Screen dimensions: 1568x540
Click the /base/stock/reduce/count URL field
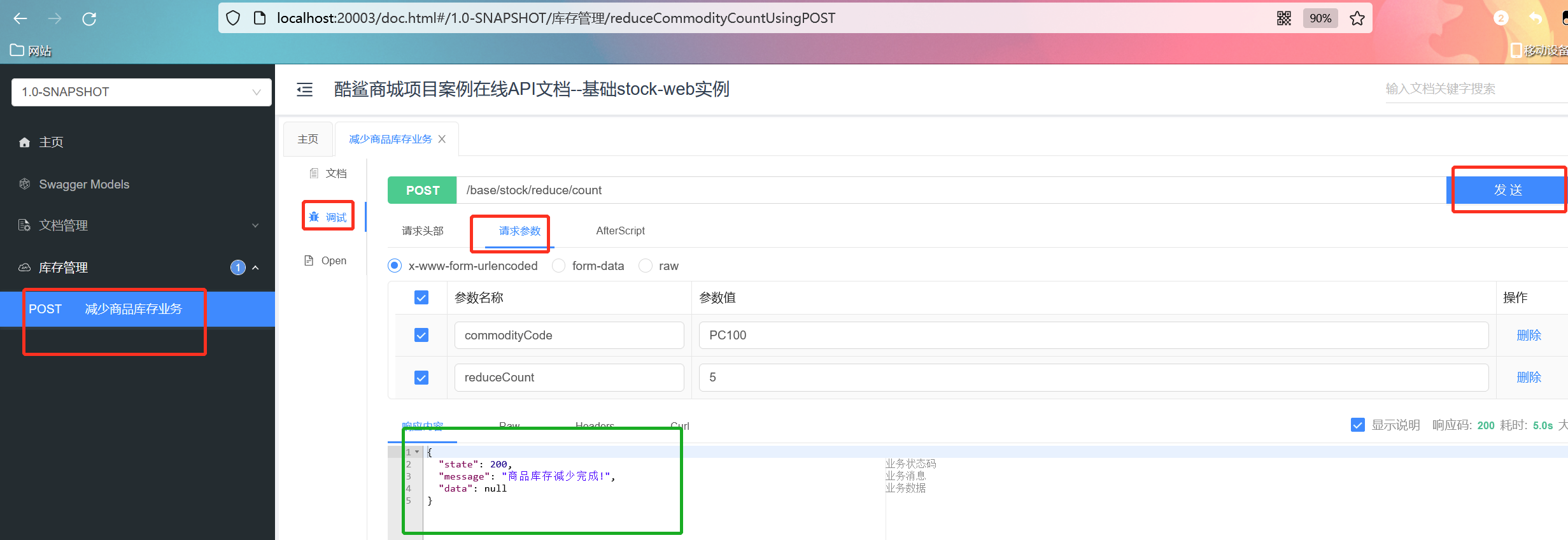click(x=951, y=190)
